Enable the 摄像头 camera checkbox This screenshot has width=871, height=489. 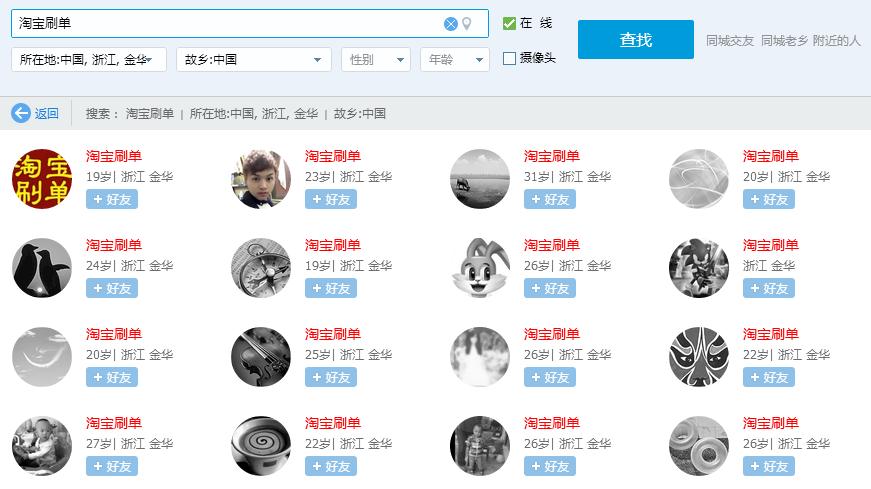[509, 58]
